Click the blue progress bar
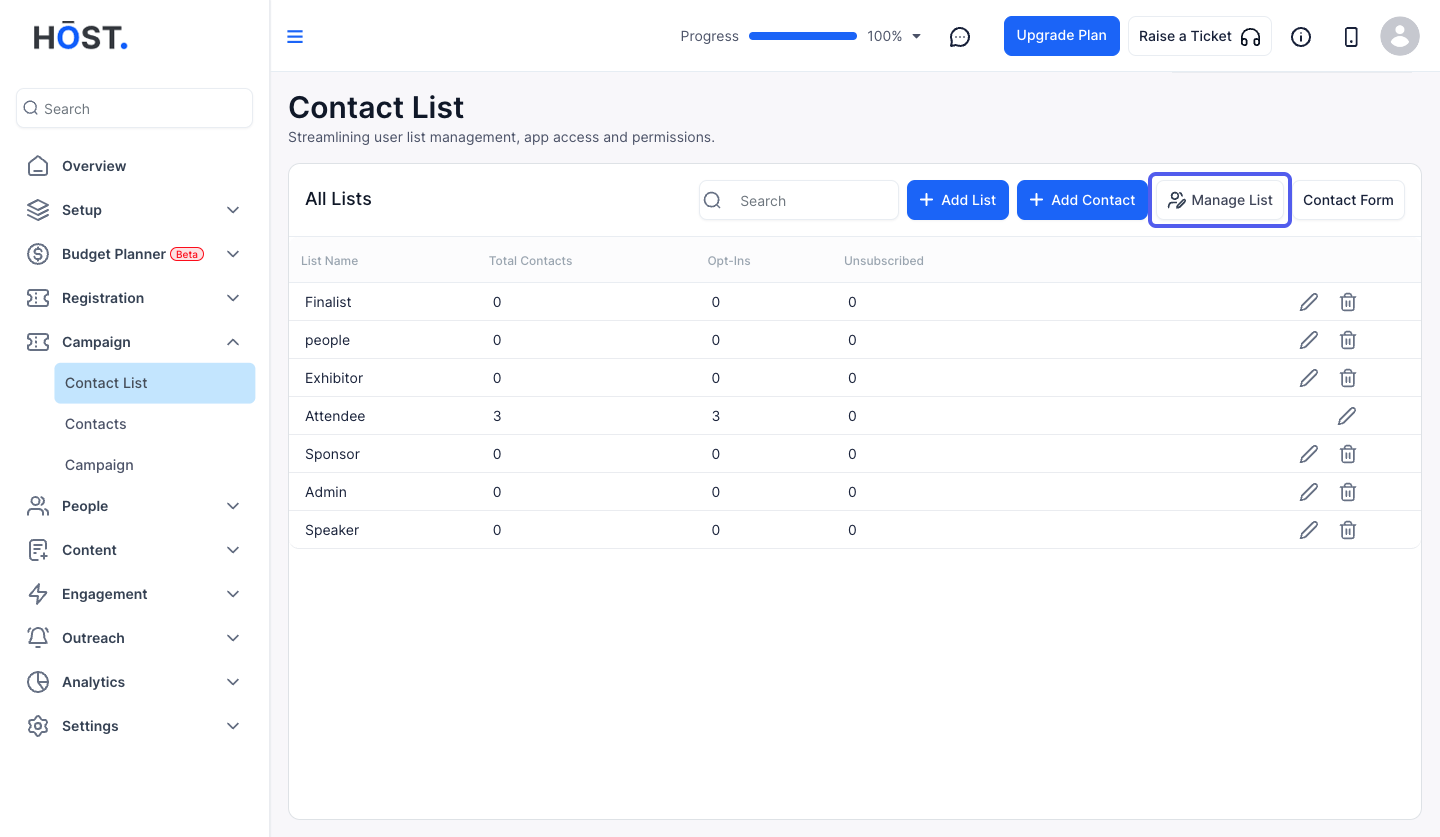Viewport: 1440px width, 837px height. coord(803,36)
